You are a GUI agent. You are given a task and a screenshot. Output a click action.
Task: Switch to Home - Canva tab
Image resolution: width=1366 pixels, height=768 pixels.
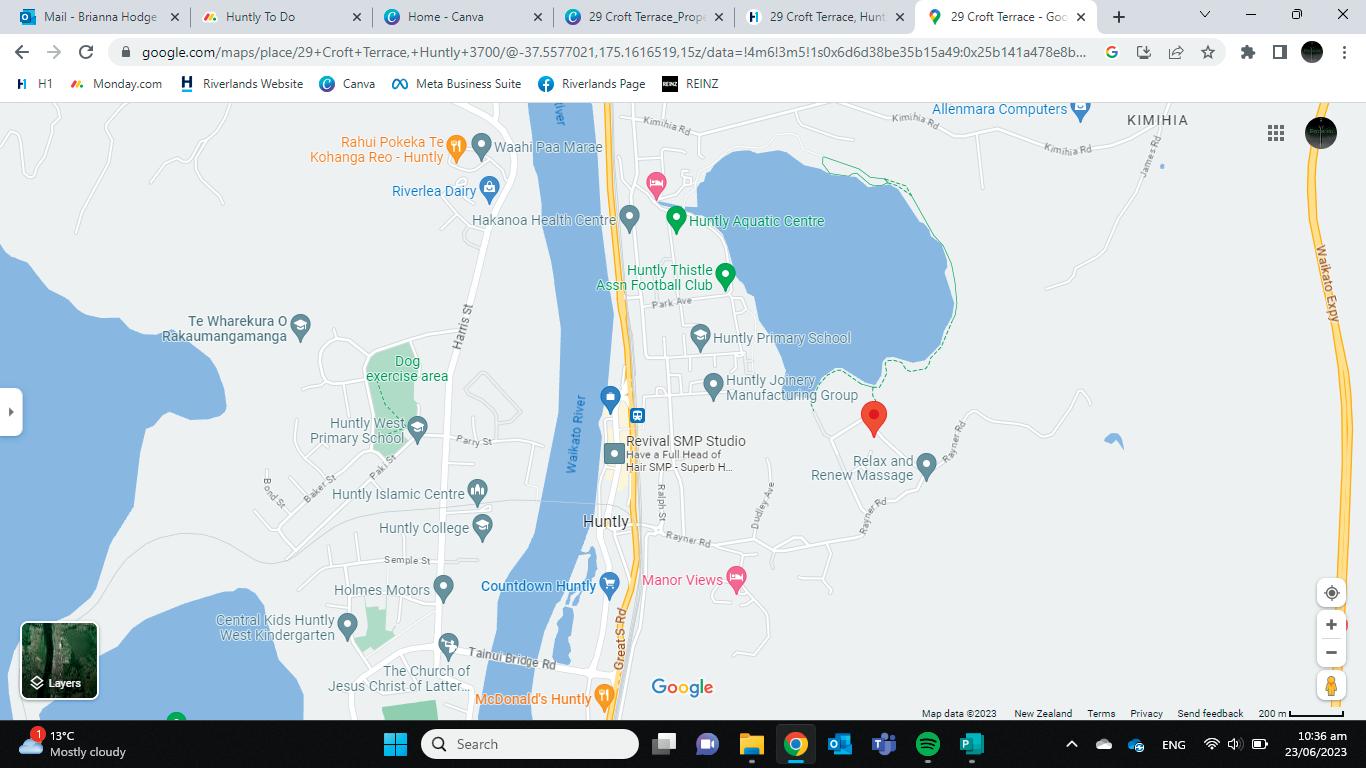pos(462,17)
